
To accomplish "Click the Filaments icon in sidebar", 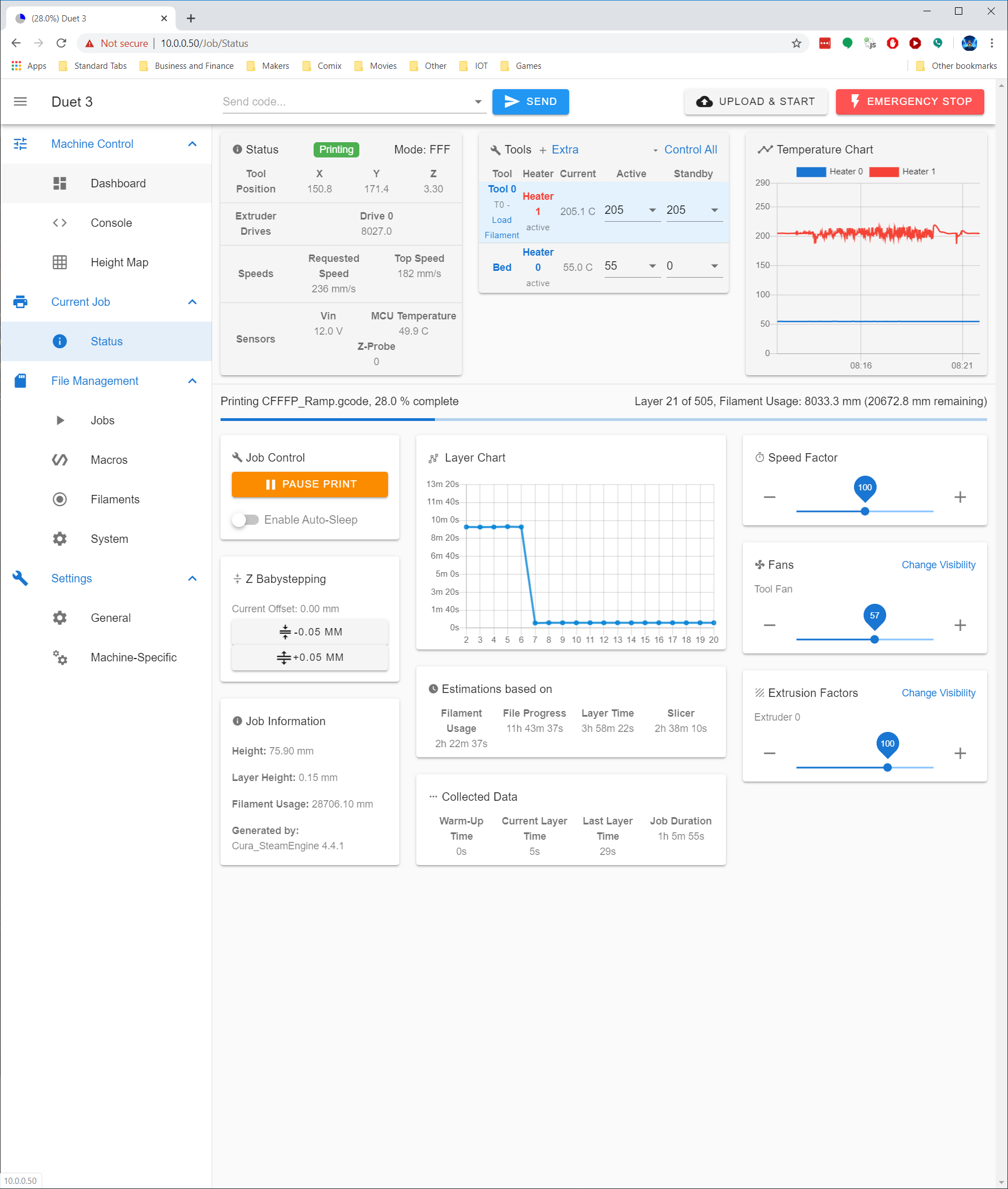I will (x=59, y=499).
